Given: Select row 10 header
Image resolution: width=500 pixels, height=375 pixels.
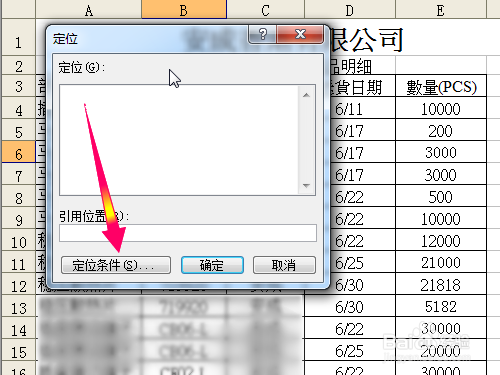Looking at the screenshot, I should pos(18,240).
